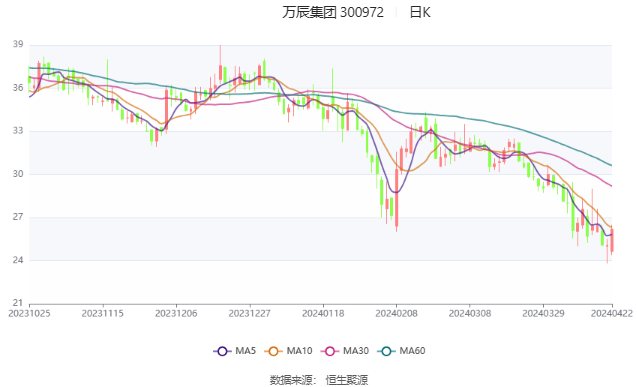Click the last red candlestick at chart's right edge
The height and width of the screenshot is (387, 637).
(x=612, y=240)
